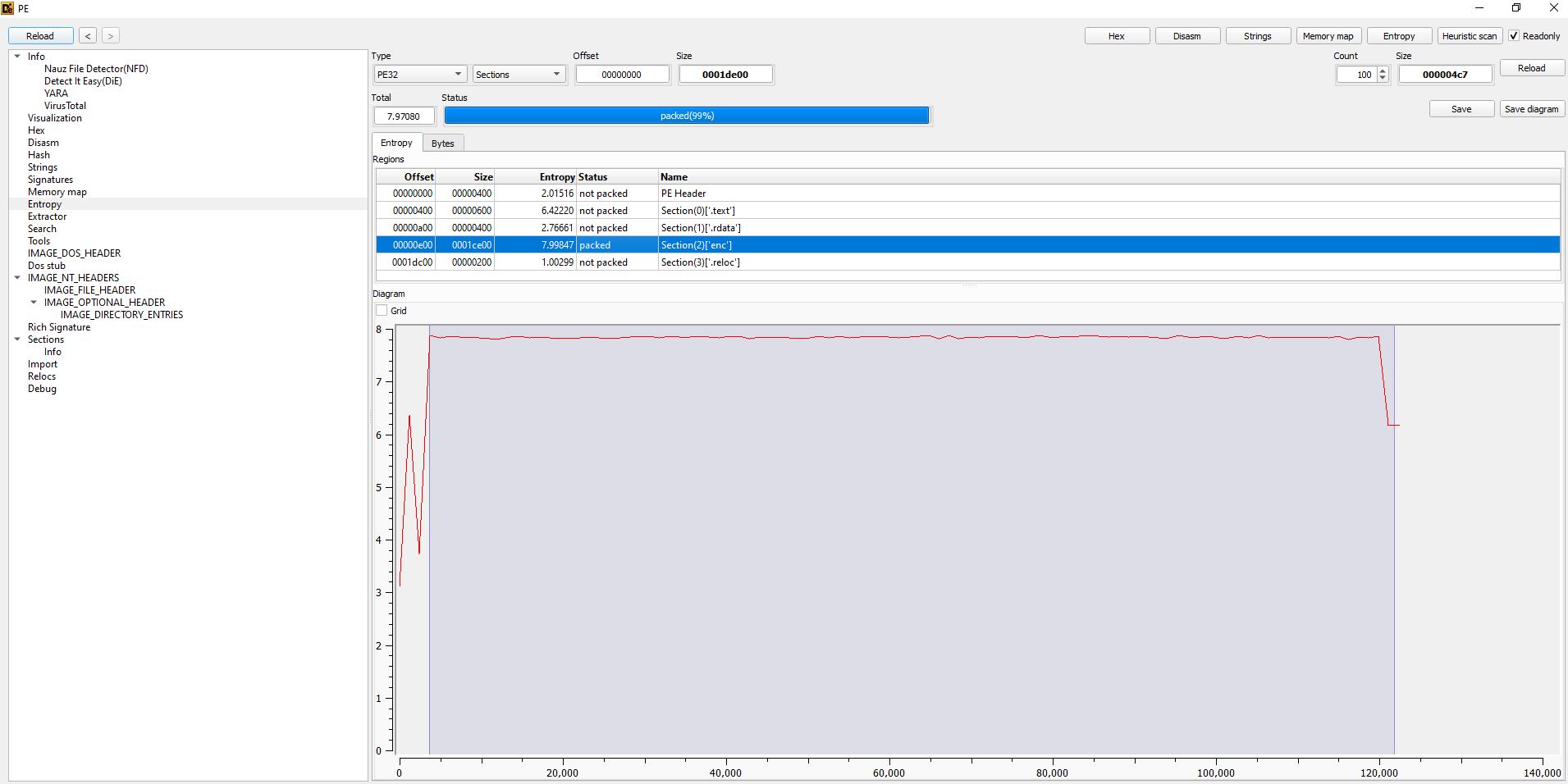This screenshot has height=784, width=1568.
Task: Select the .text section row
Action: point(697,211)
